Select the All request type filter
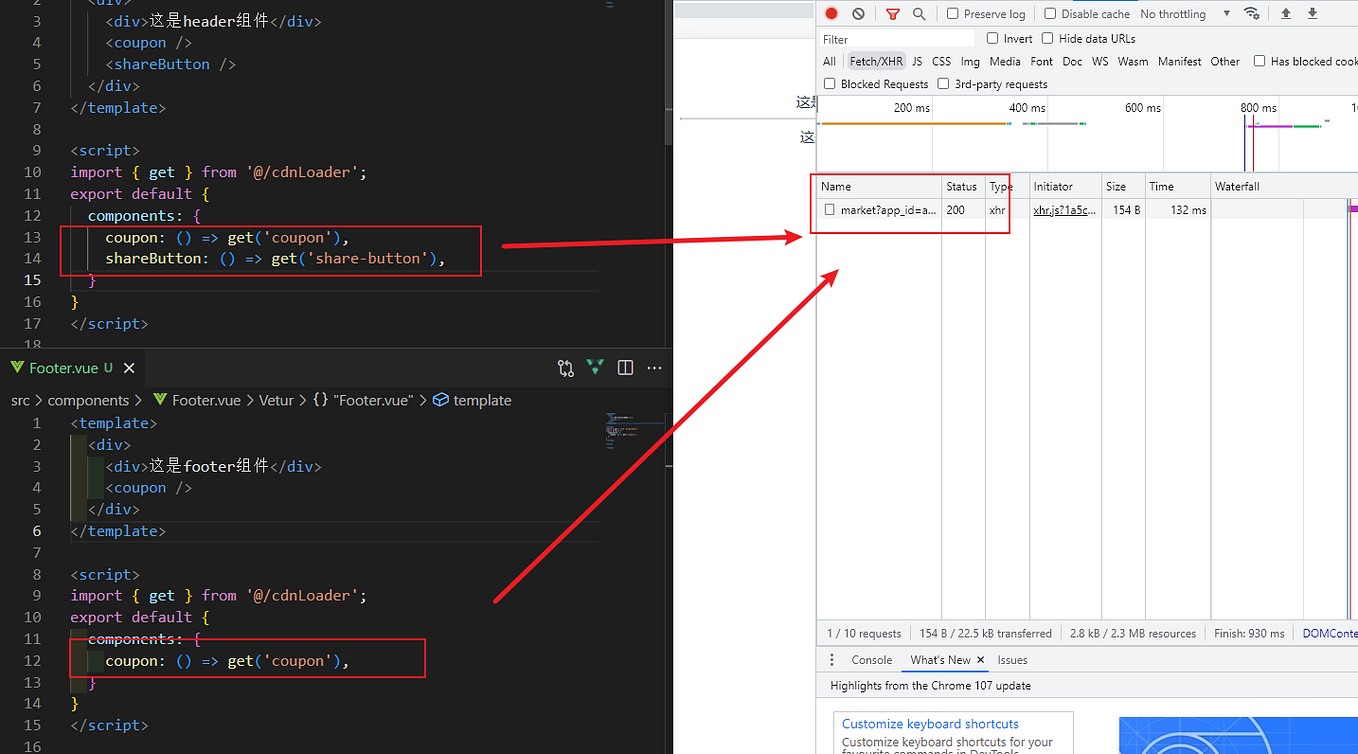This screenshot has width=1358, height=754. point(830,61)
